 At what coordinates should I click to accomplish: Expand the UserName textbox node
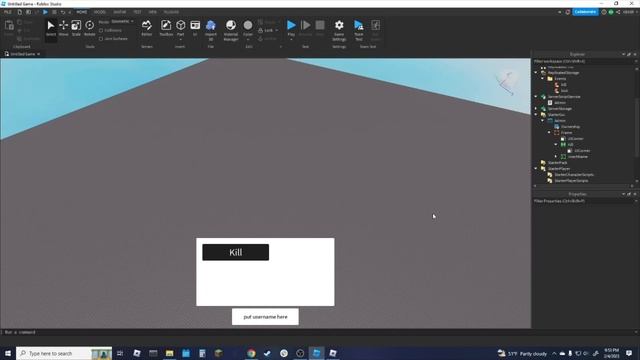tap(556, 157)
